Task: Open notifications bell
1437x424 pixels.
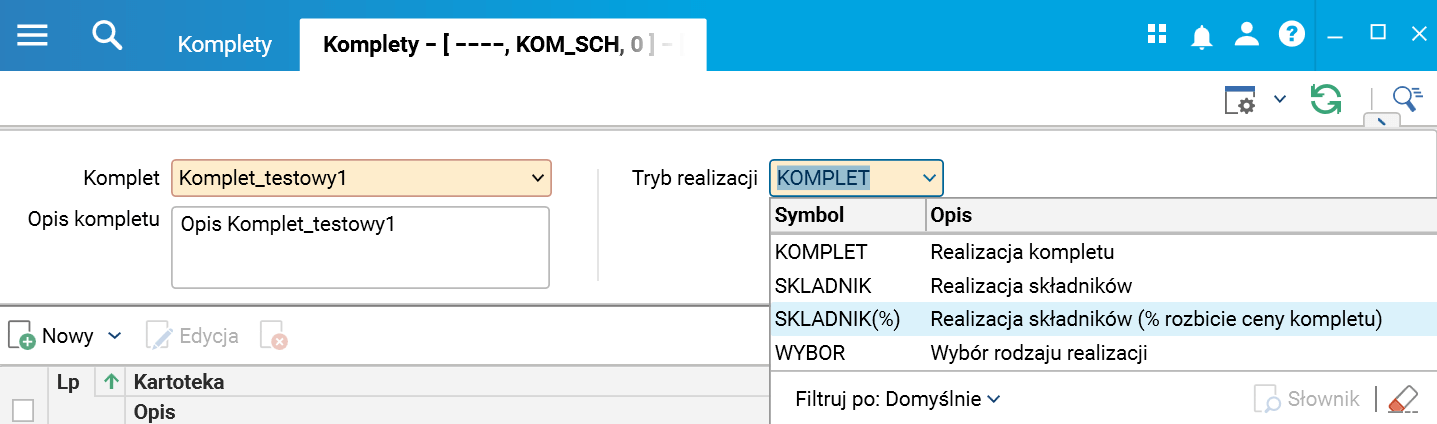Action: [x=1201, y=36]
